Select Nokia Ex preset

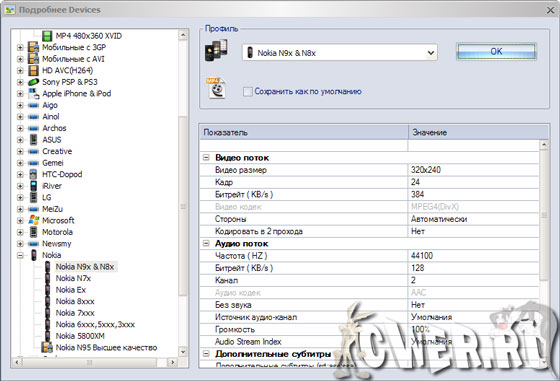tap(71, 290)
